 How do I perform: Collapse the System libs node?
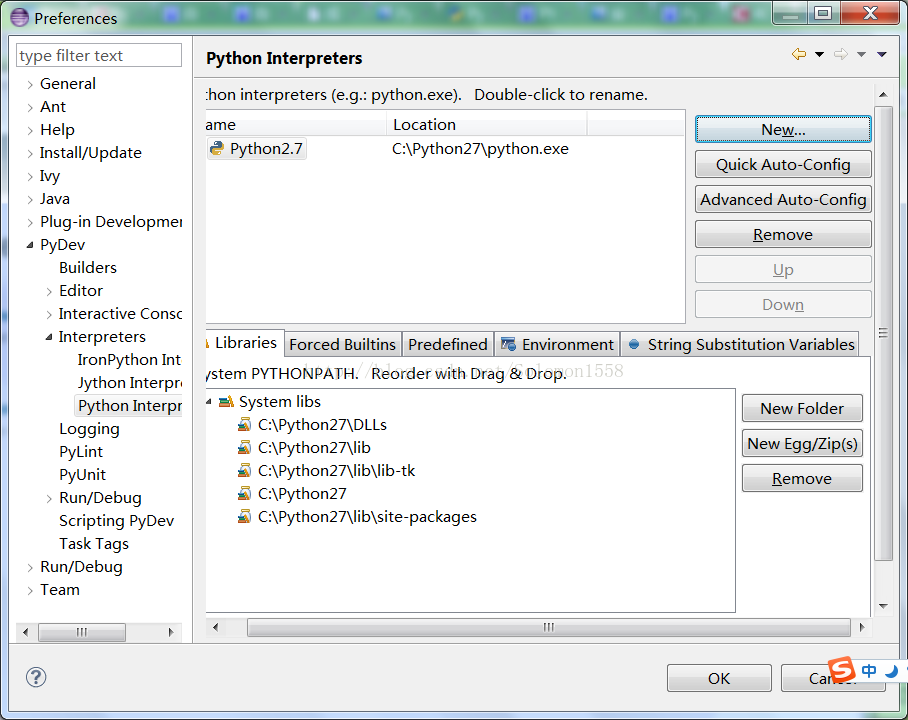[x=208, y=401]
